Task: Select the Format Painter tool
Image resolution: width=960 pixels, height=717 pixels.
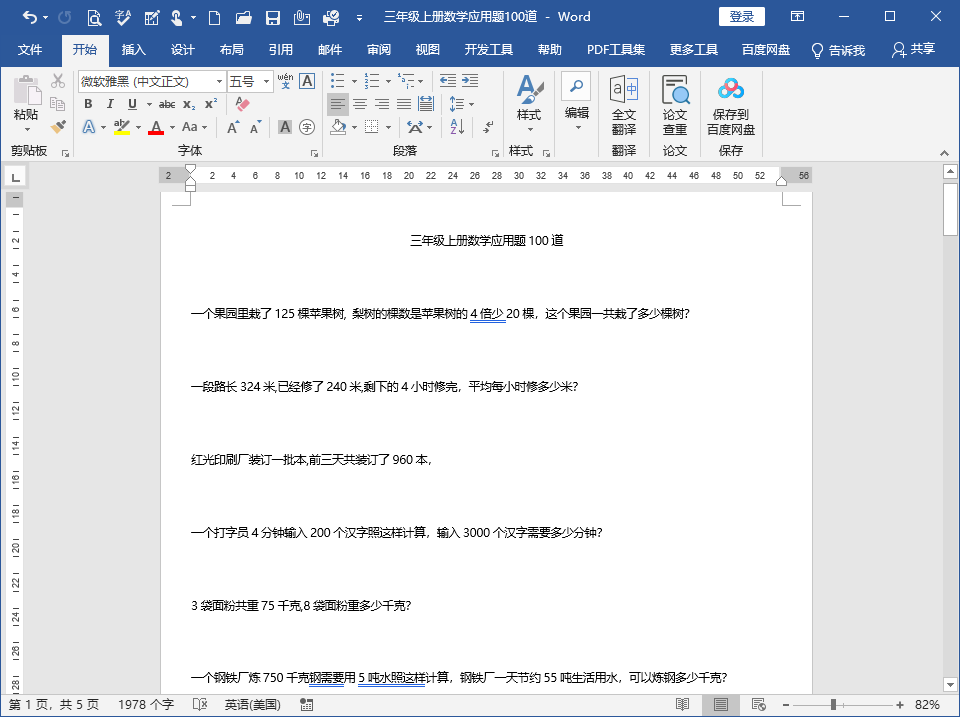Action: pyautogui.click(x=57, y=127)
